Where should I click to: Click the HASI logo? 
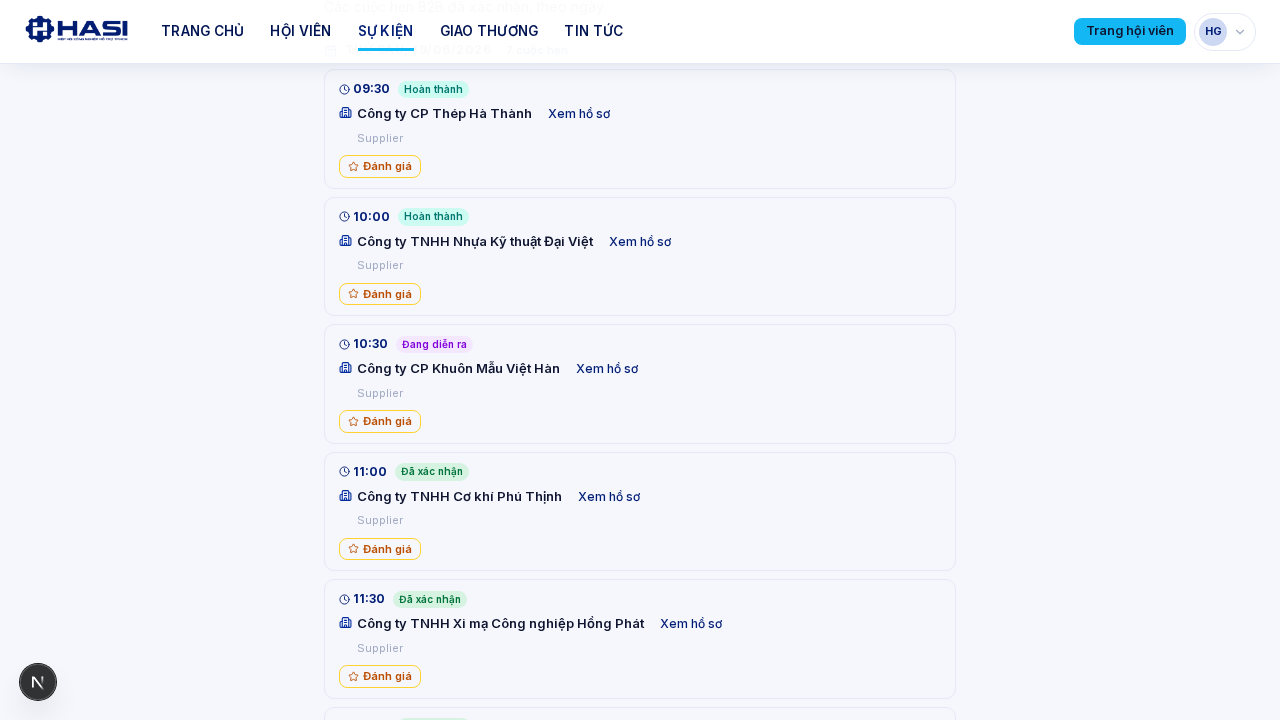pos(77,30)
